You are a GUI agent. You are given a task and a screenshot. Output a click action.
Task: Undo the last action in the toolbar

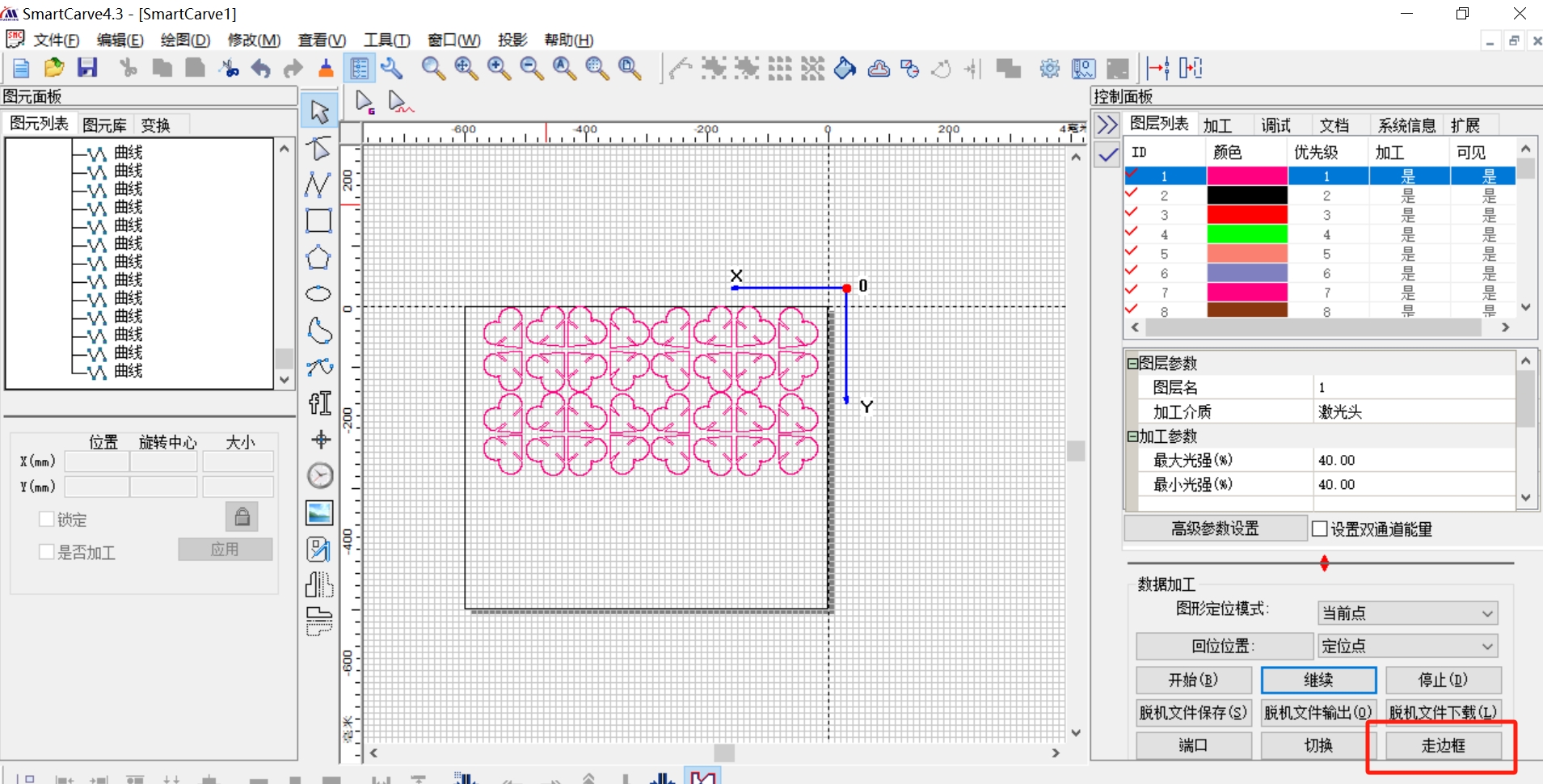click(260, 69)
